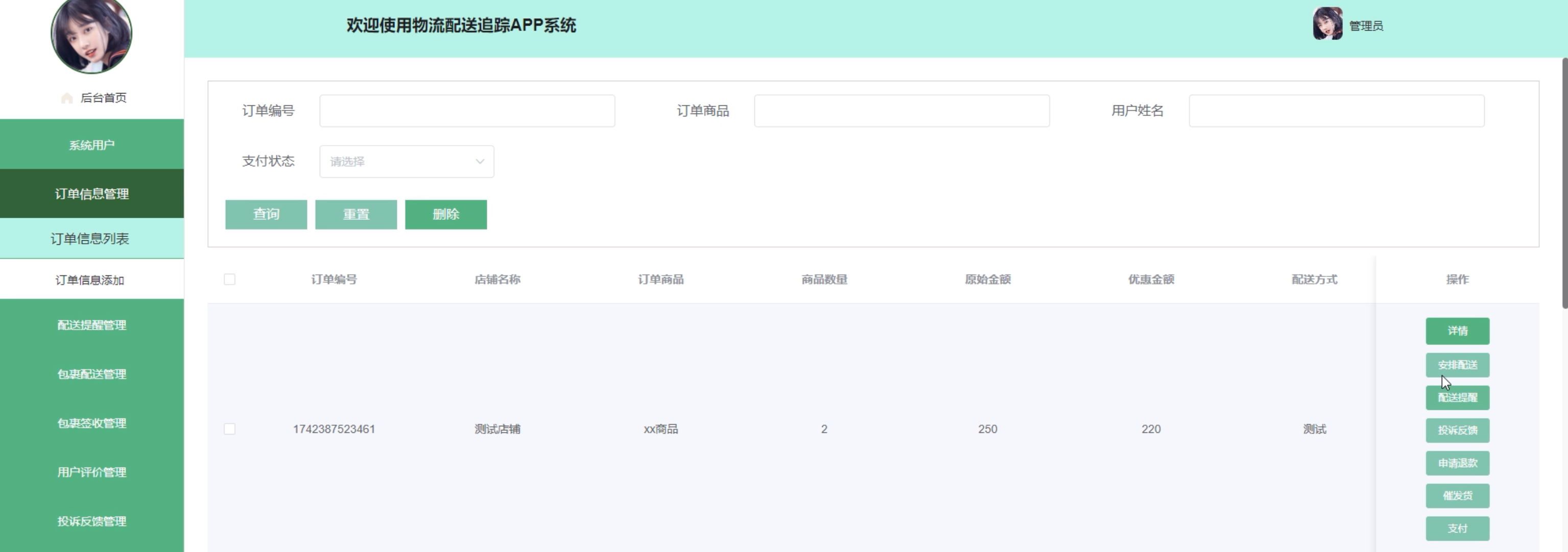
Task: Click the 查询 button
Action: point(266,215)
